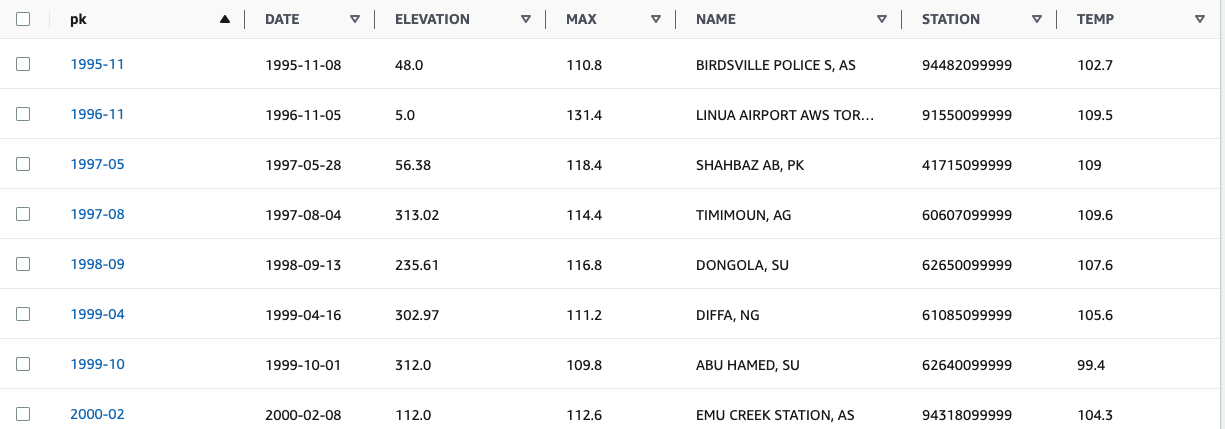This screenshot has width=1225, height=429.
Task: Check the row 2000-02 checkbox
Action: coord(23,414)
